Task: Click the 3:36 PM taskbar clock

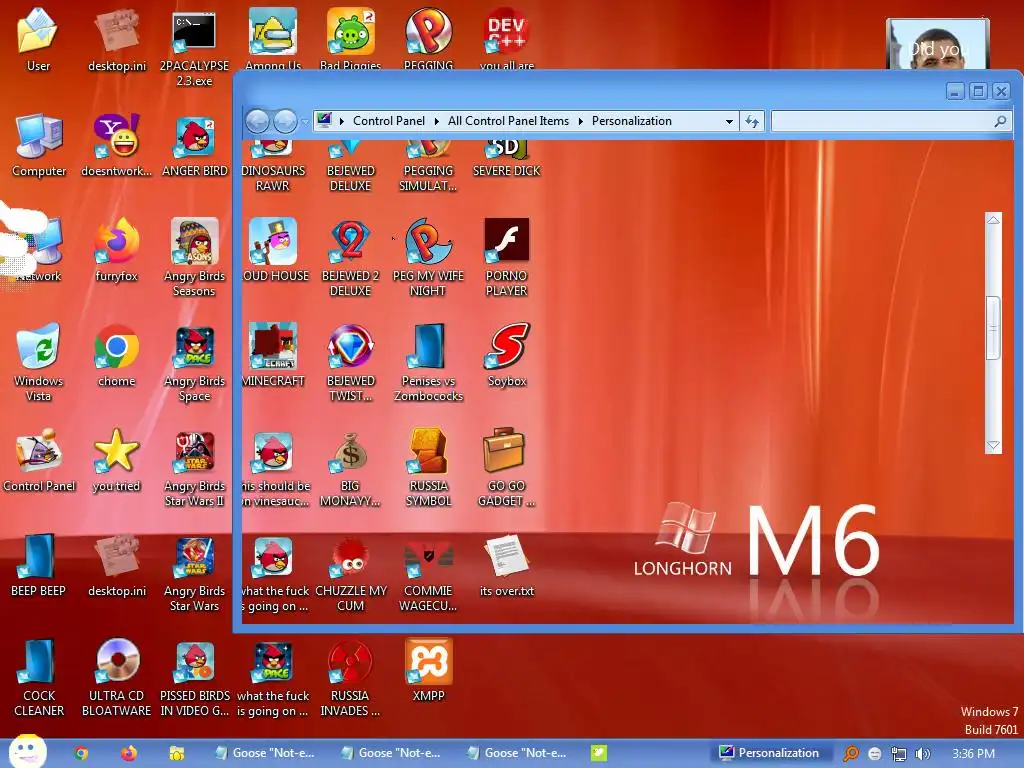Action: point(974,754)
